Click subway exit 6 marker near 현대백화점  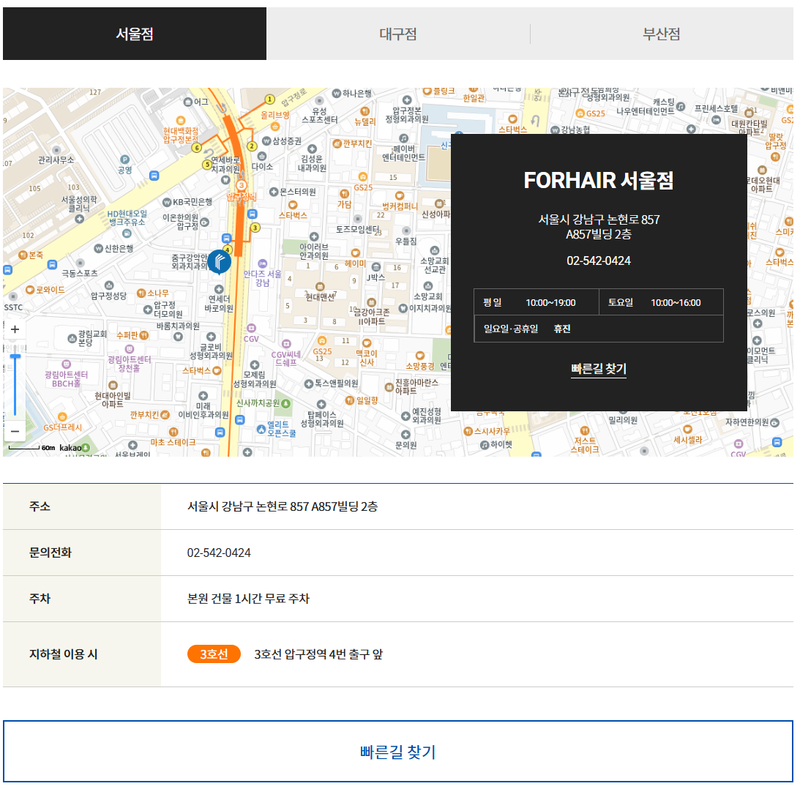pyautogui.click(x=196, y=148)
